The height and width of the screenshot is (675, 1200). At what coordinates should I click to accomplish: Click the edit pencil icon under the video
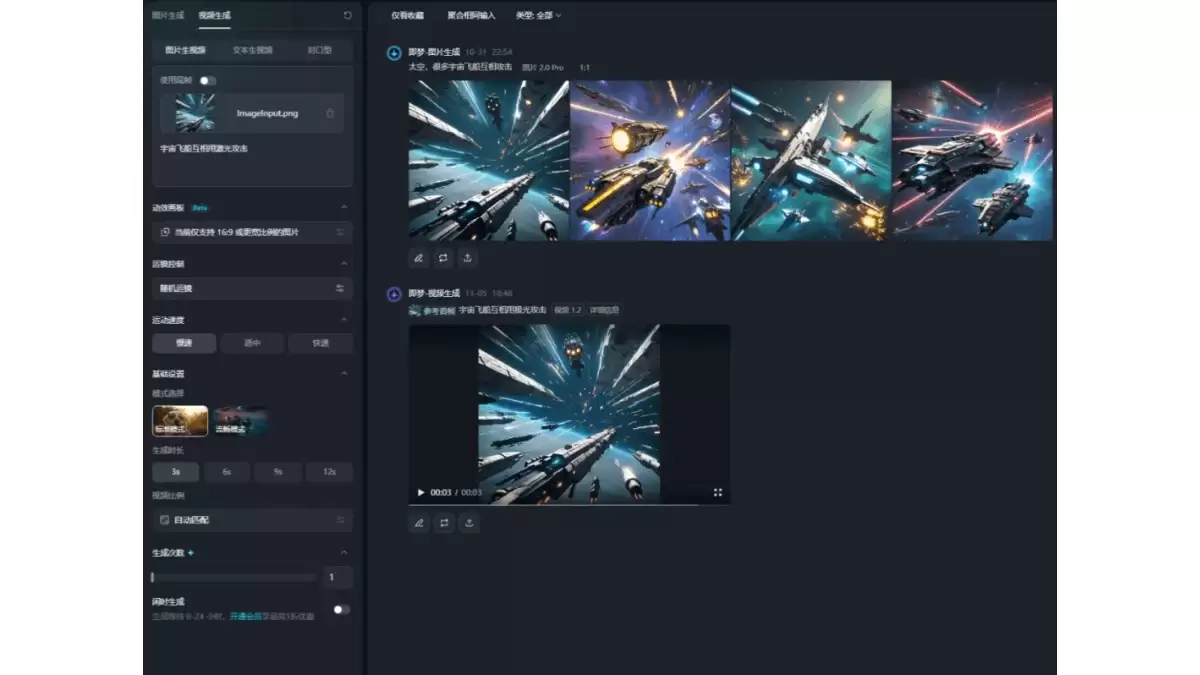point(419,522)
